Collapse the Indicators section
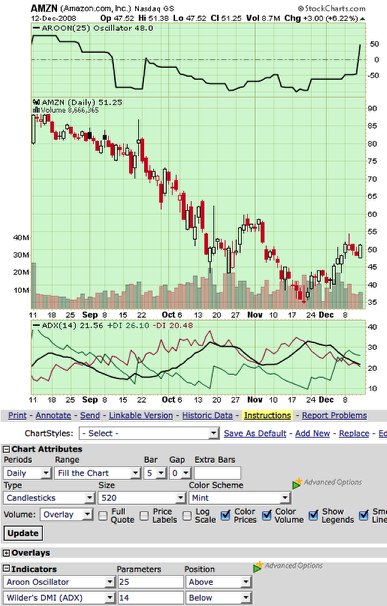This screenshot has width=387, height=606. (x=6, y=569)
